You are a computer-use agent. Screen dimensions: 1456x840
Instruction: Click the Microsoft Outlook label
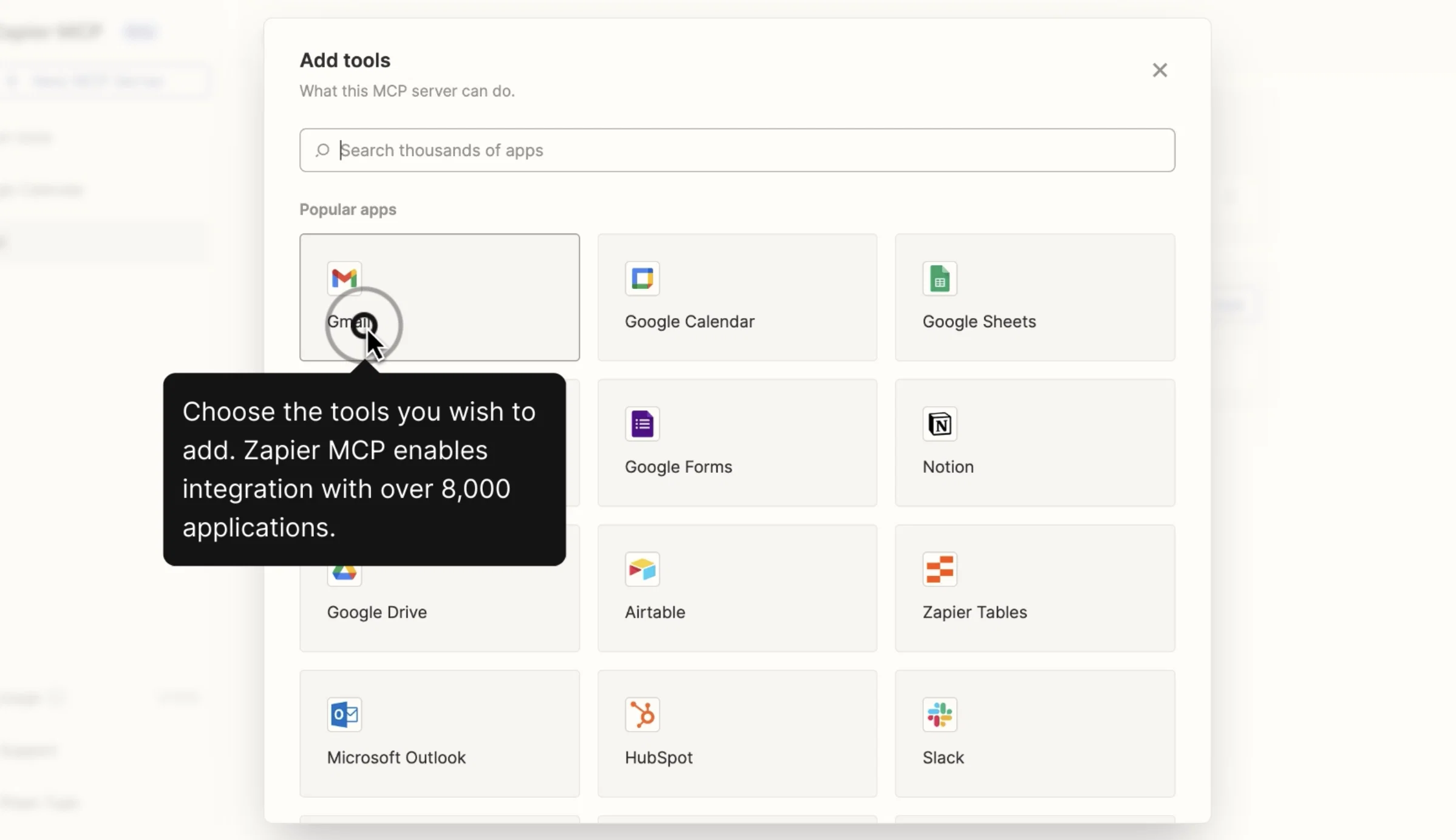click(x=396, y=757)
